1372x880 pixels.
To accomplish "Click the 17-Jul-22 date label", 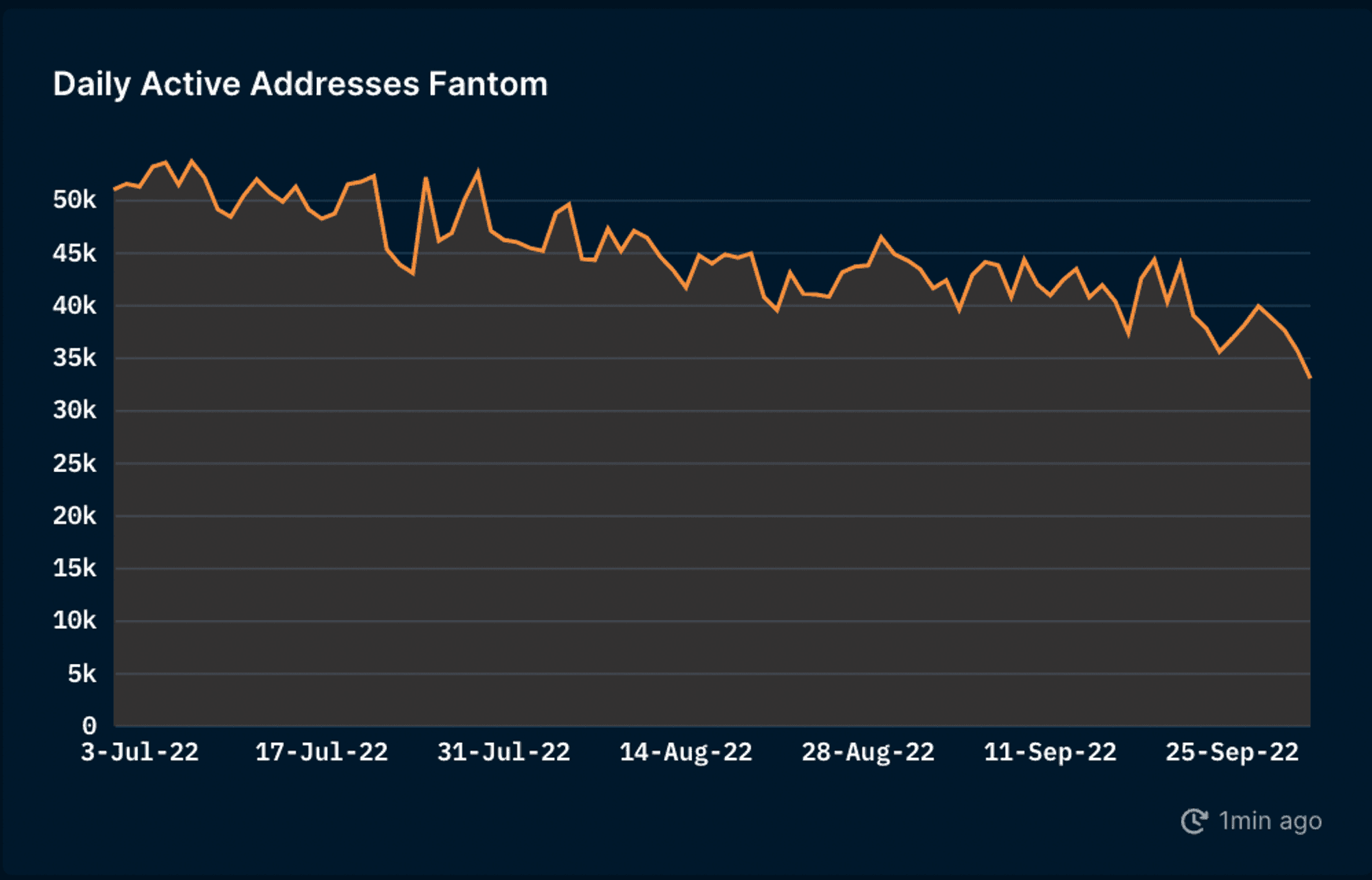I will click(x=322, y=752).
